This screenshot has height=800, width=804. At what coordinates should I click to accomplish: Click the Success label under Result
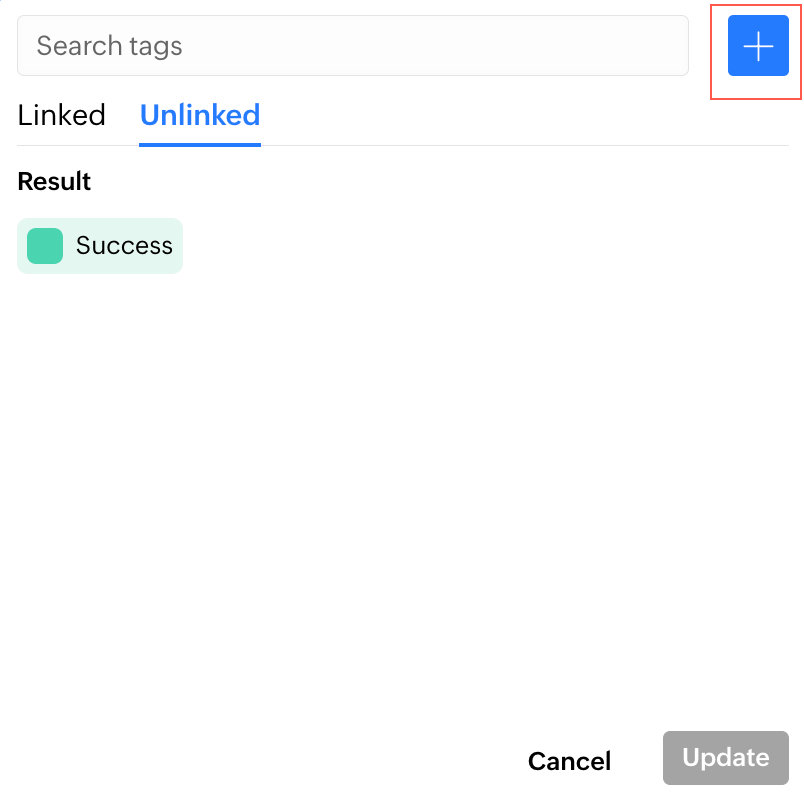coord(124,246)
